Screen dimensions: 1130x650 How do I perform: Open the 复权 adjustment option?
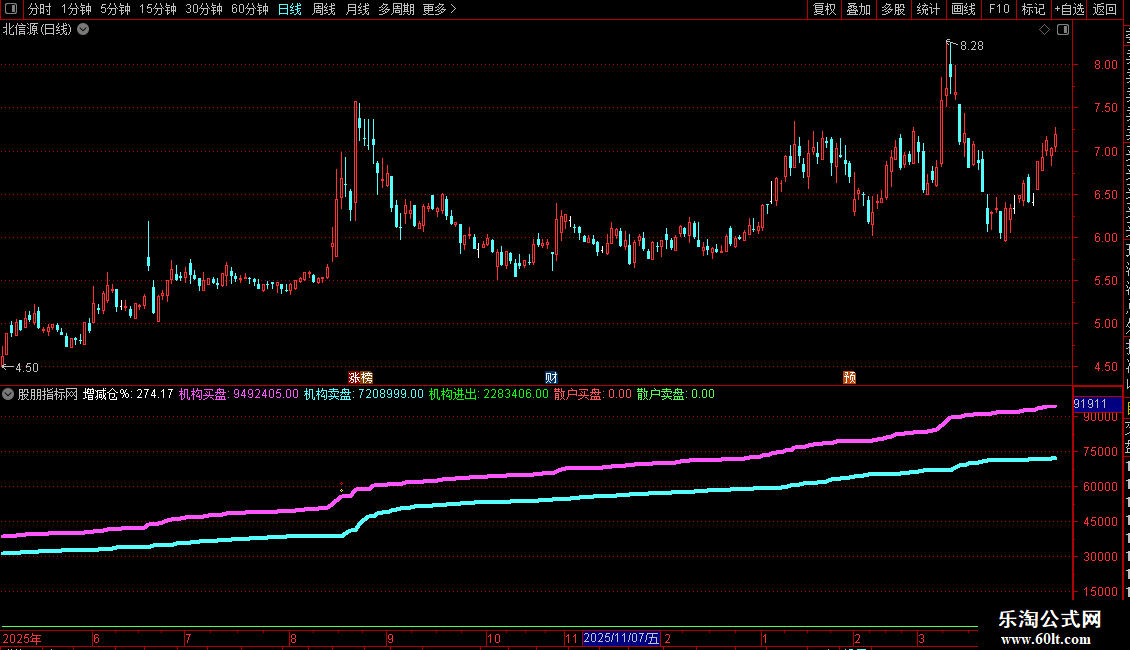[x=824, y=9]
